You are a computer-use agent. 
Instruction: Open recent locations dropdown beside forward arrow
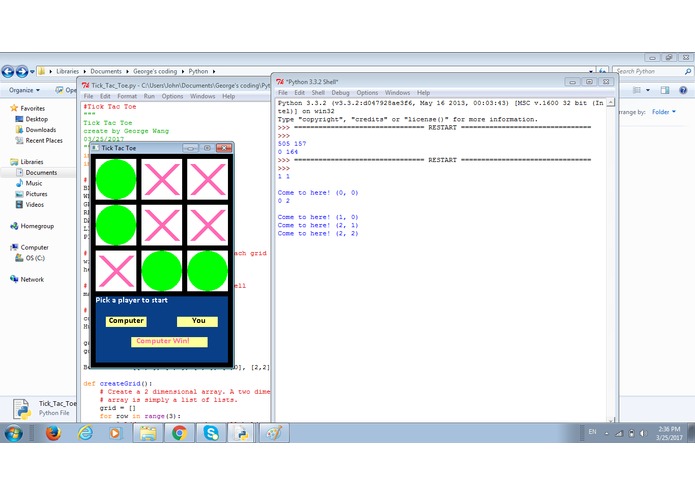[x=32, y=71]
